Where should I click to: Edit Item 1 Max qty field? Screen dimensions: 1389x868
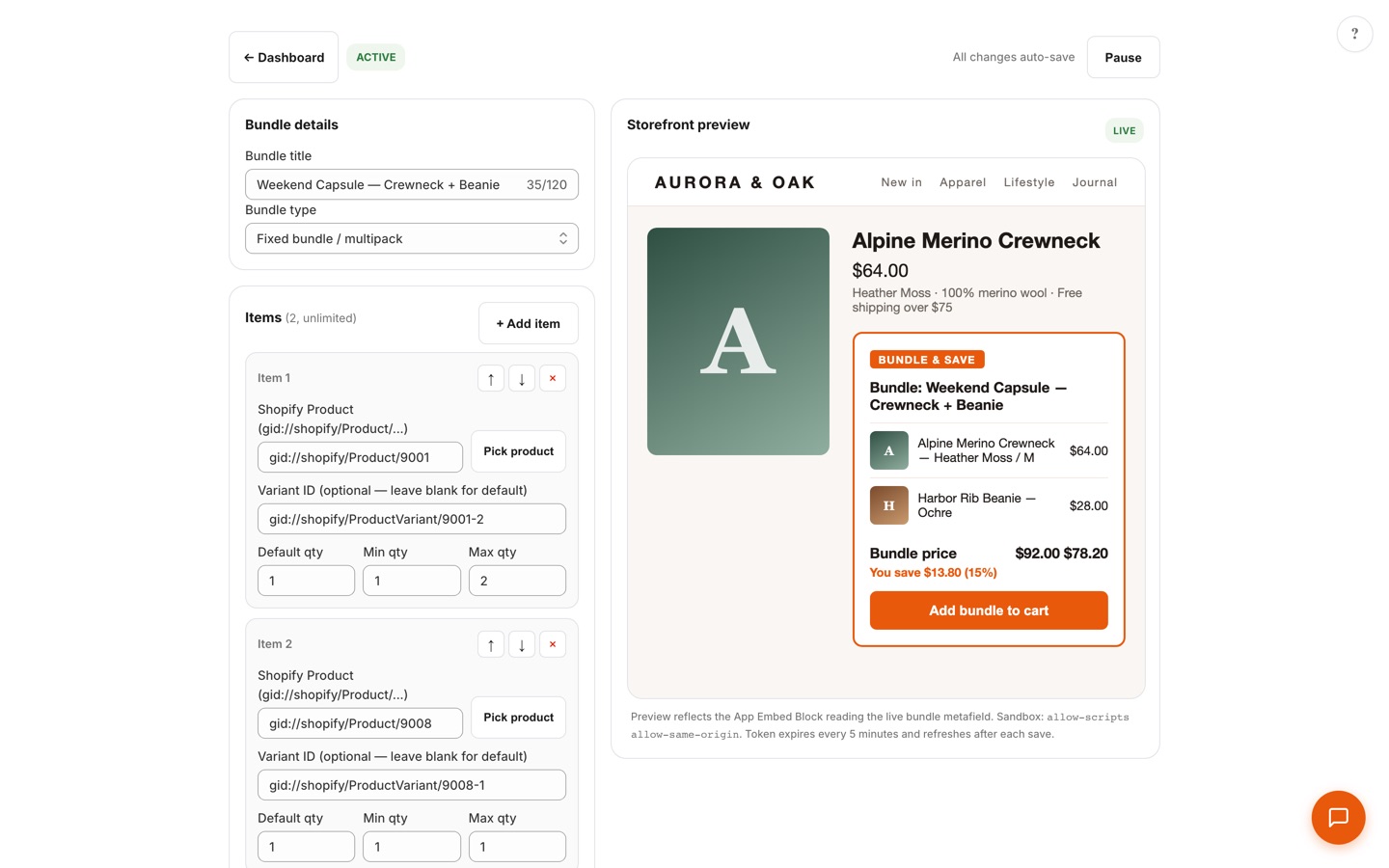[x=517, y=581]
